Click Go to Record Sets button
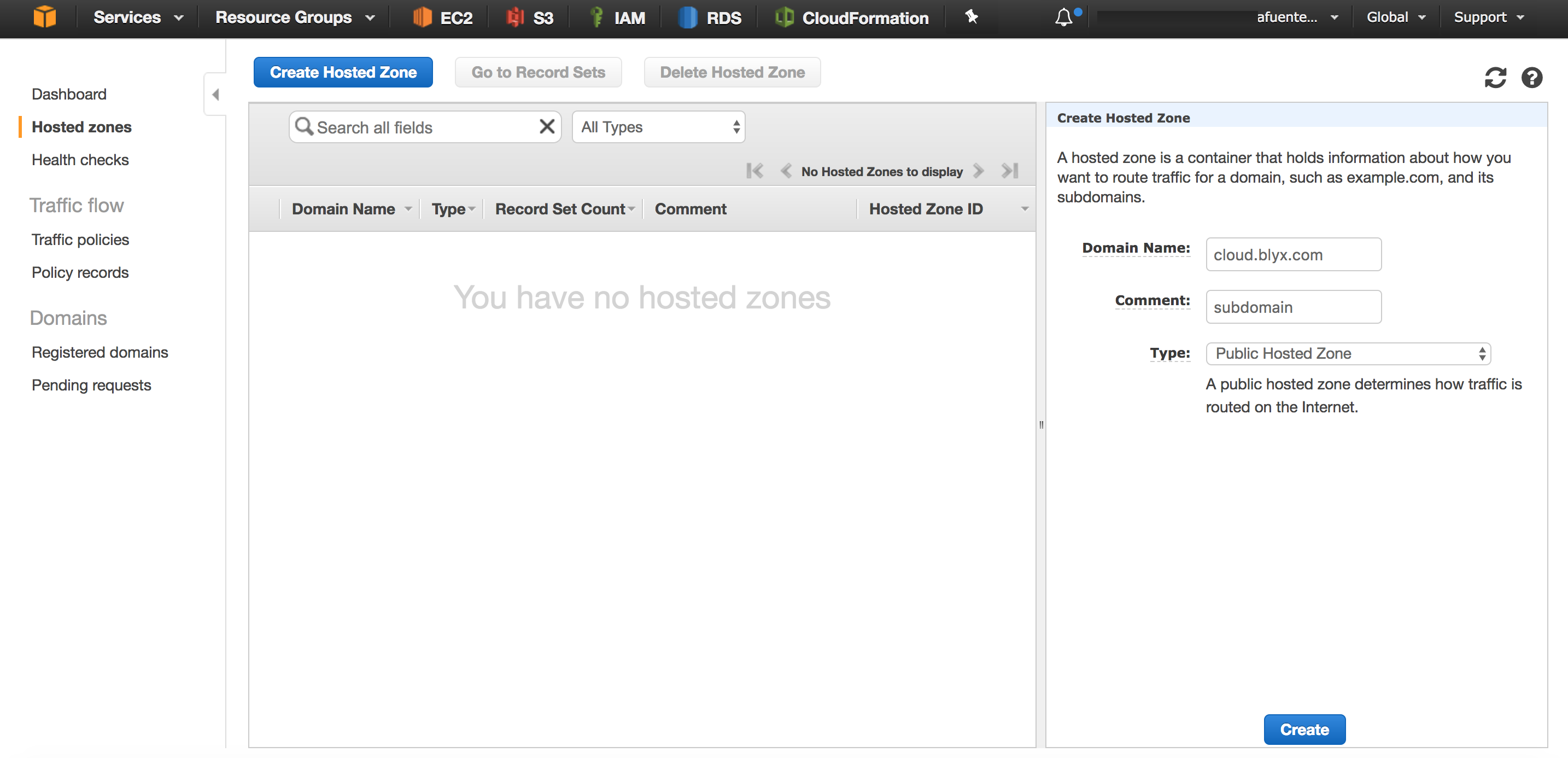 (x=538, y=72)
